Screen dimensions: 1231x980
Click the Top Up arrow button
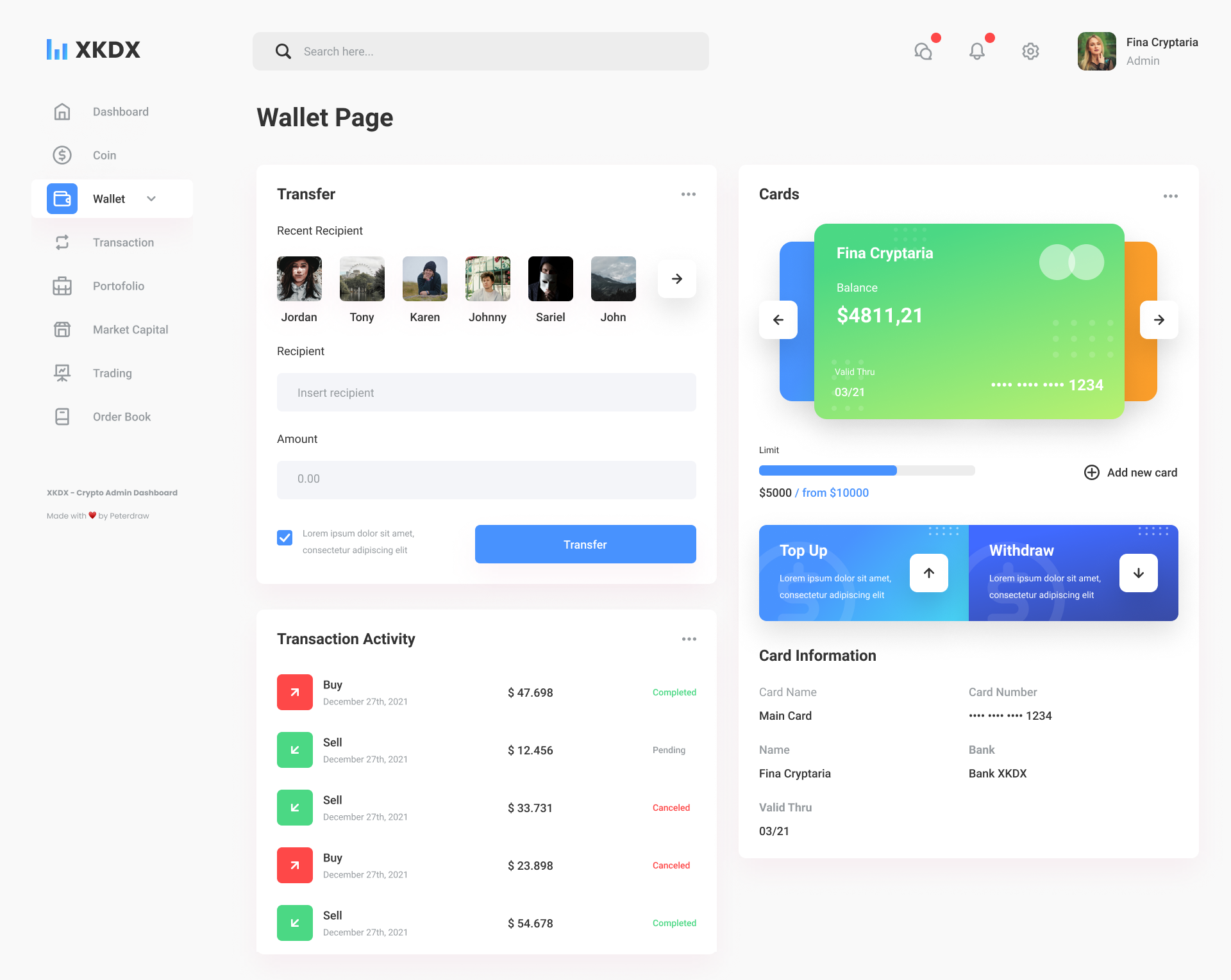point(928,573)
